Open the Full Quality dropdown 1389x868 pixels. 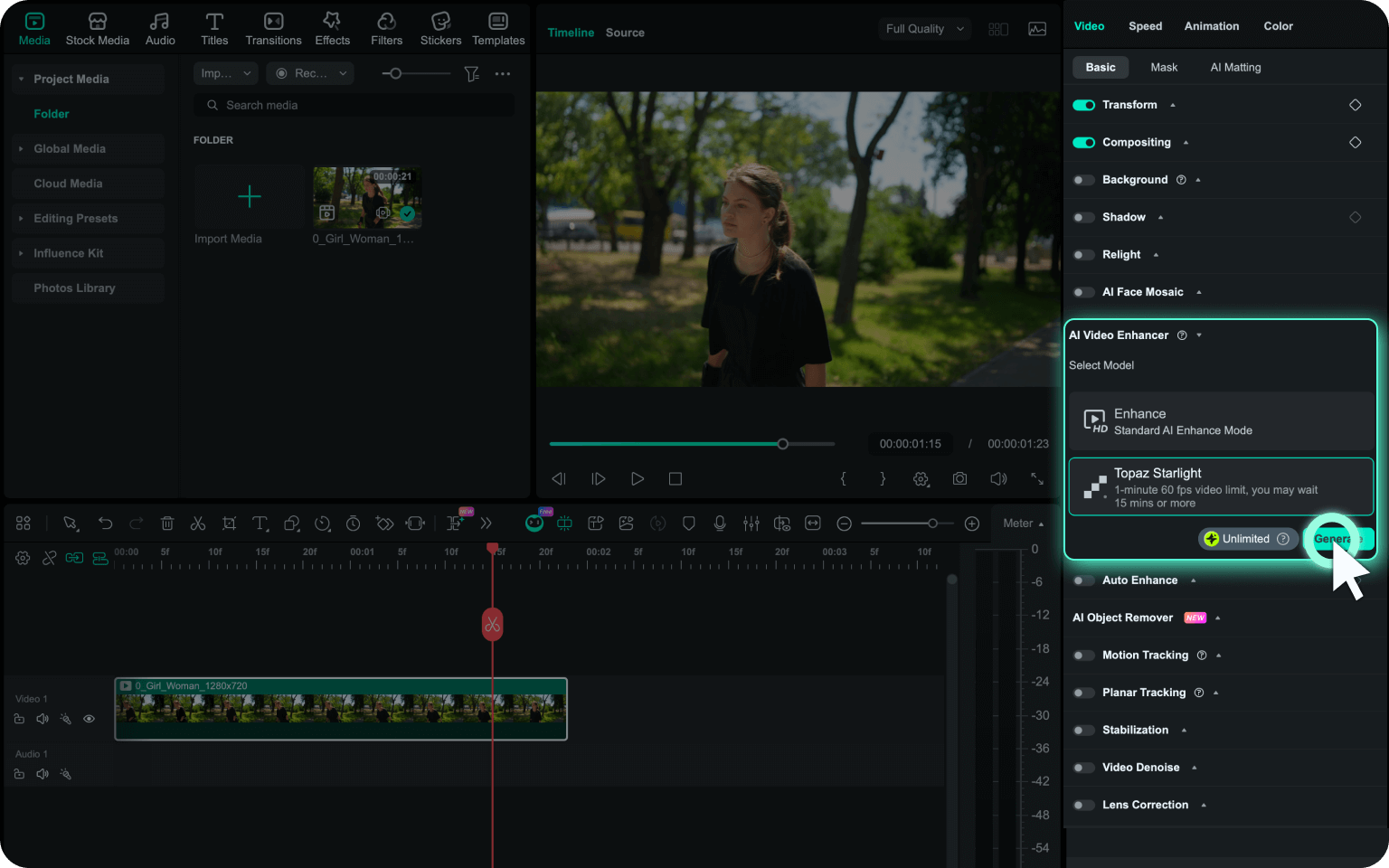(924, 29)
